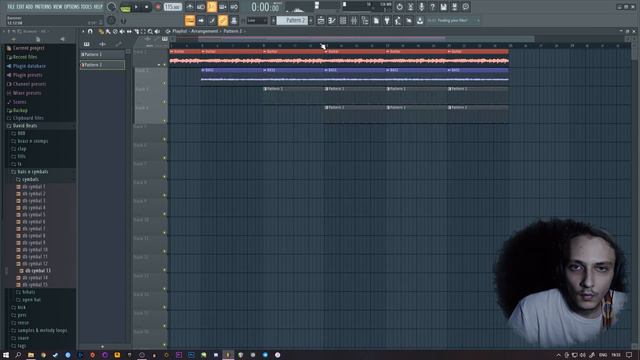The width and height of the screenshot is (640, 360).
Task: Open the Playlist arrangement menu arrow
Action: point(168,31)
